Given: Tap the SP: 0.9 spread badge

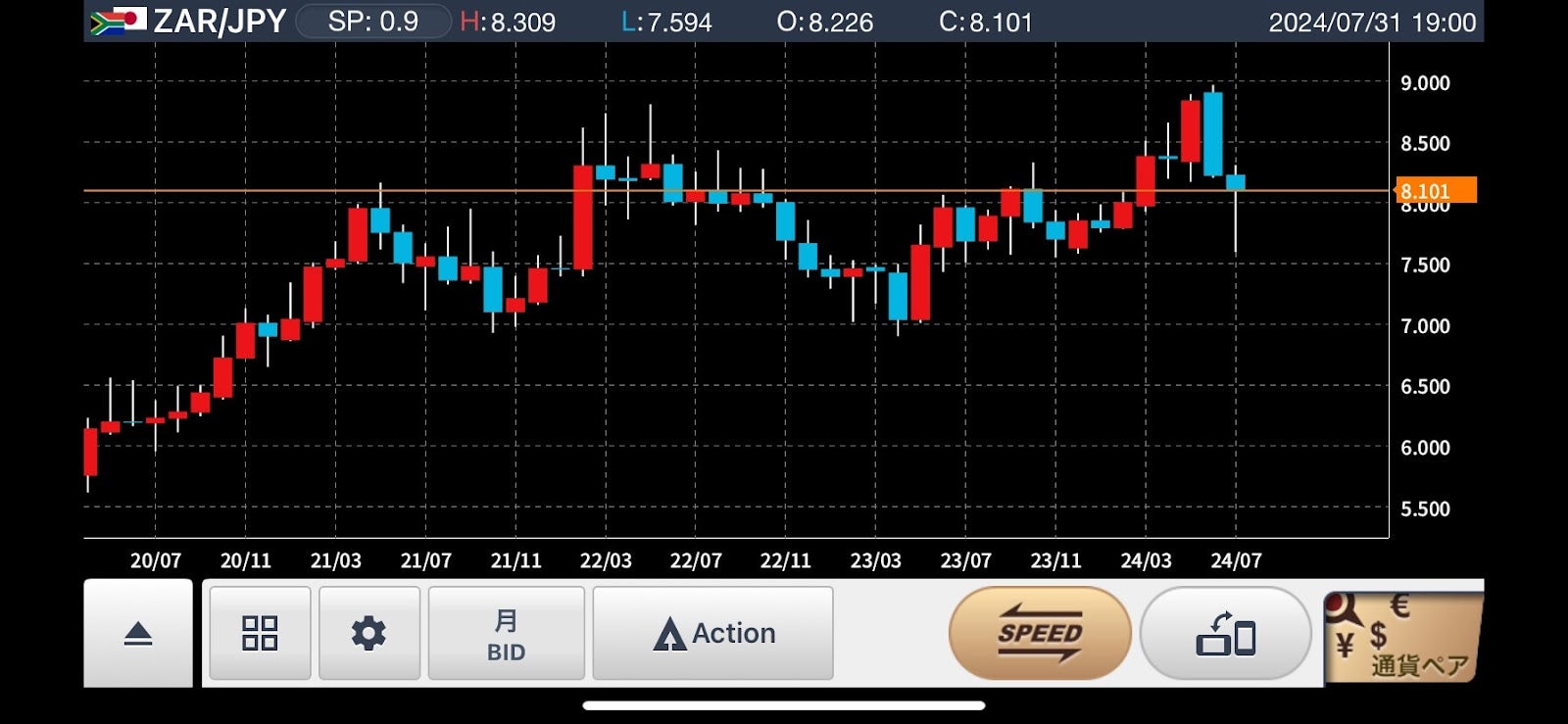Looking at the screenshot, I should coord(372,22).
